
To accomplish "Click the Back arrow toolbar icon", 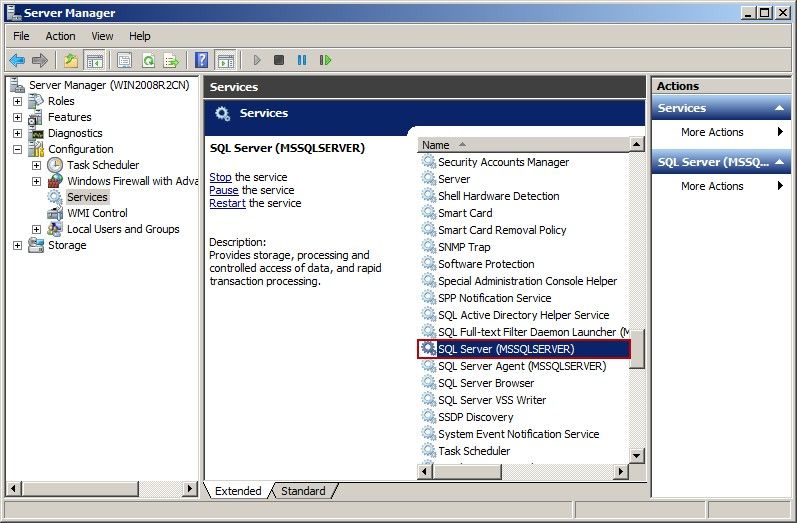I will click(17, 60).
